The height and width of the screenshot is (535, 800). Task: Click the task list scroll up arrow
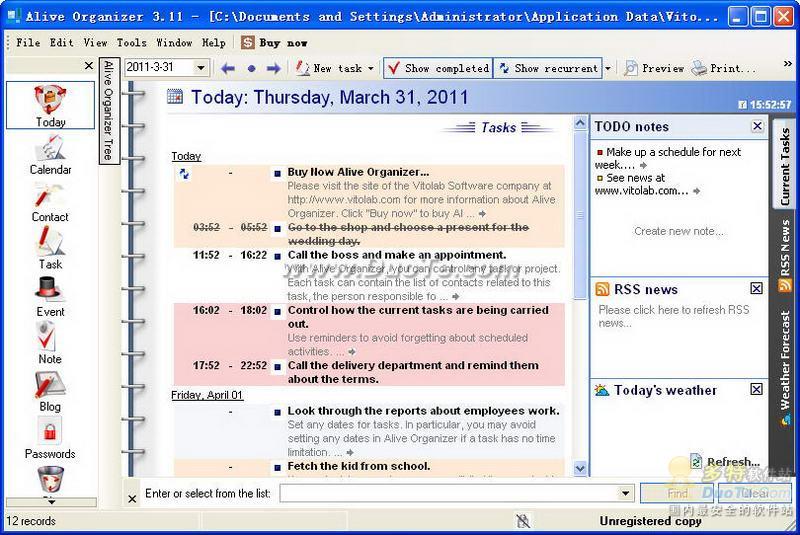pos(580,123)
